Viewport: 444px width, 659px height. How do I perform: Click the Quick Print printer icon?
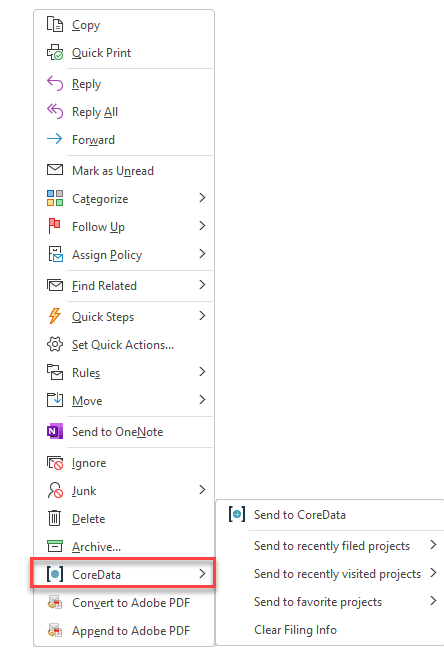point(55,53)
